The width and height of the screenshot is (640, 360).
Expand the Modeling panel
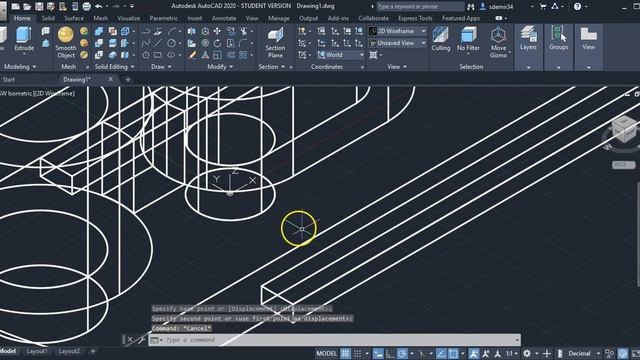[20, 67]
